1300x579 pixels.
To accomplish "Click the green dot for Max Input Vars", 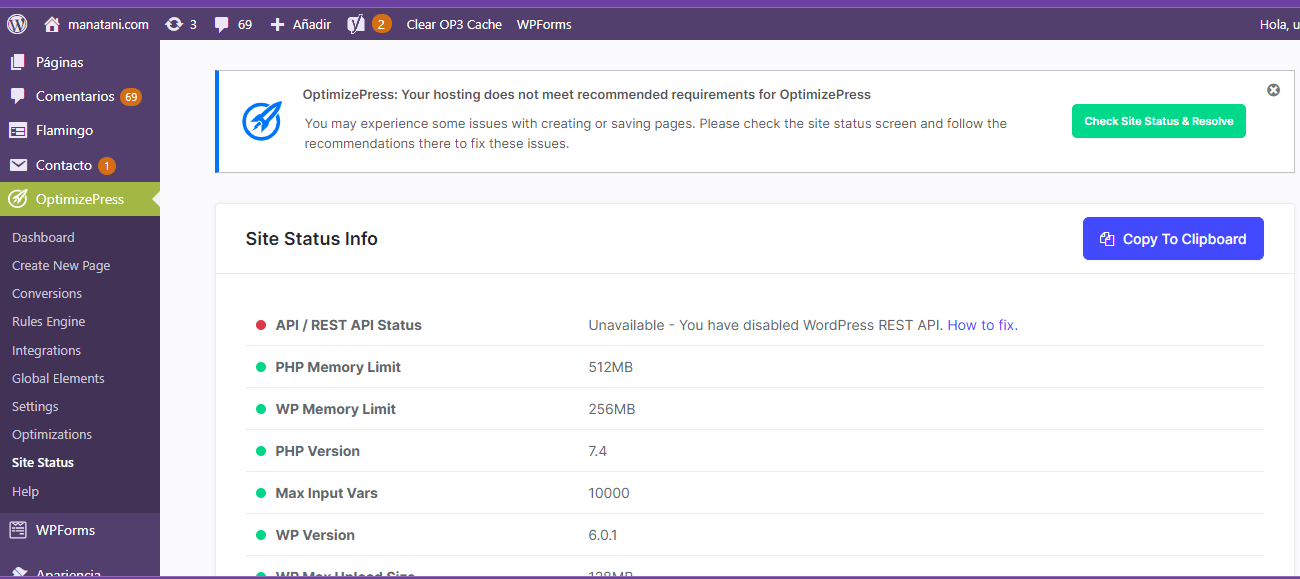I will point(261,493).
